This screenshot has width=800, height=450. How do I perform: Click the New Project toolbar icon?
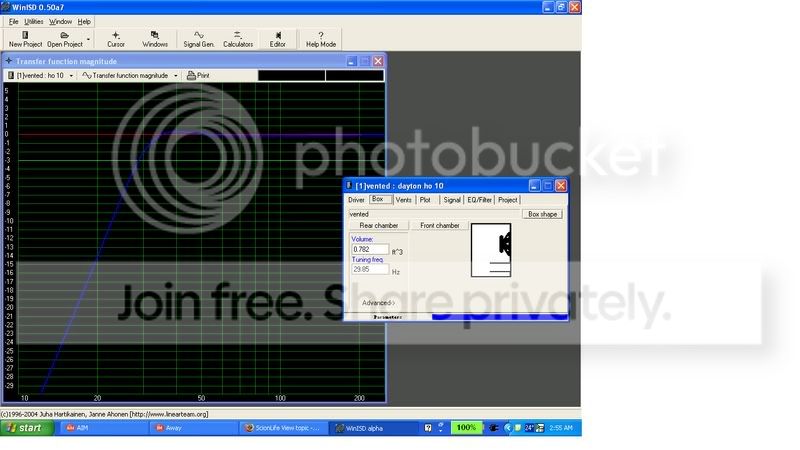(25, 38)
